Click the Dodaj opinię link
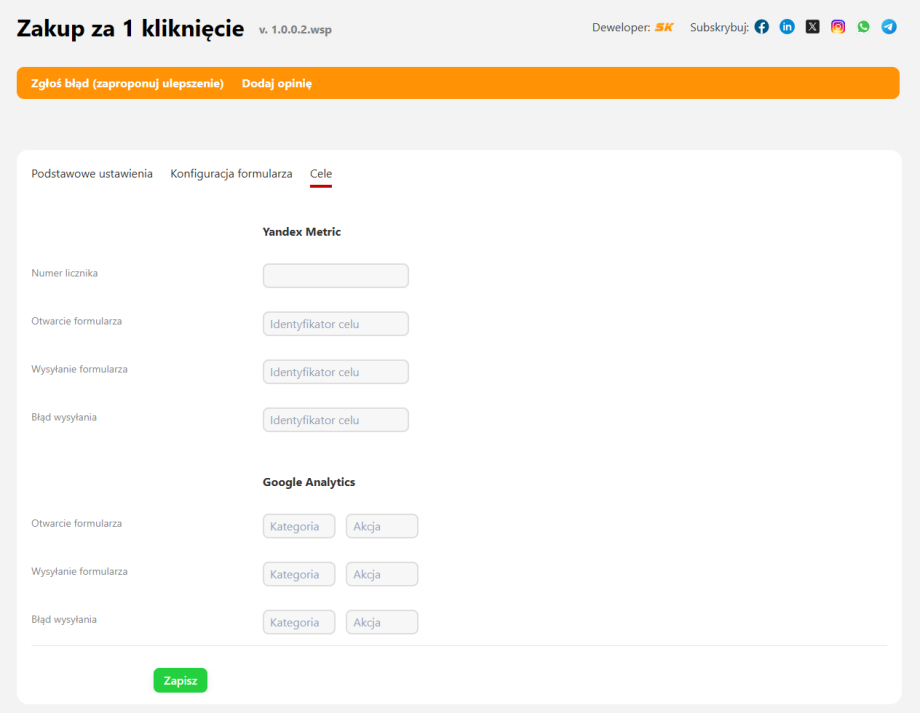920x713 pixels. 276,83
